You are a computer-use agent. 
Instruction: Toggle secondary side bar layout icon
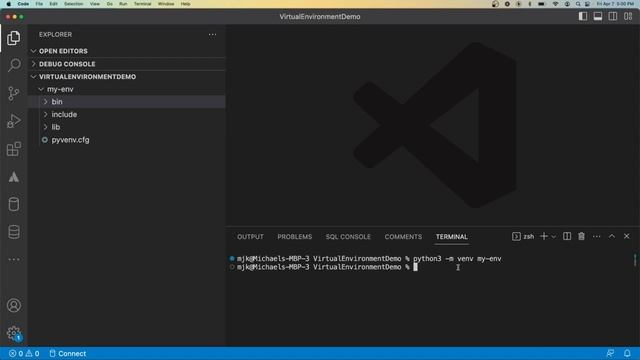[x=613, y=16]
